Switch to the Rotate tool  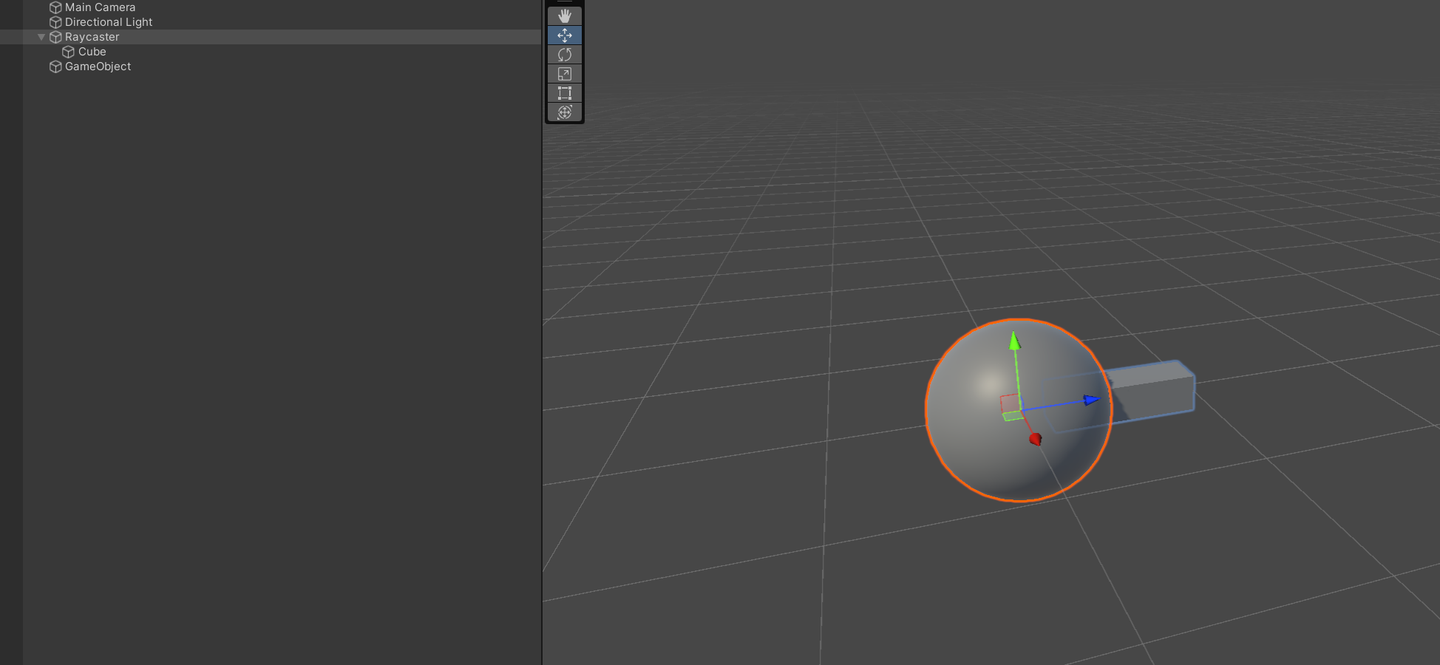564,54
